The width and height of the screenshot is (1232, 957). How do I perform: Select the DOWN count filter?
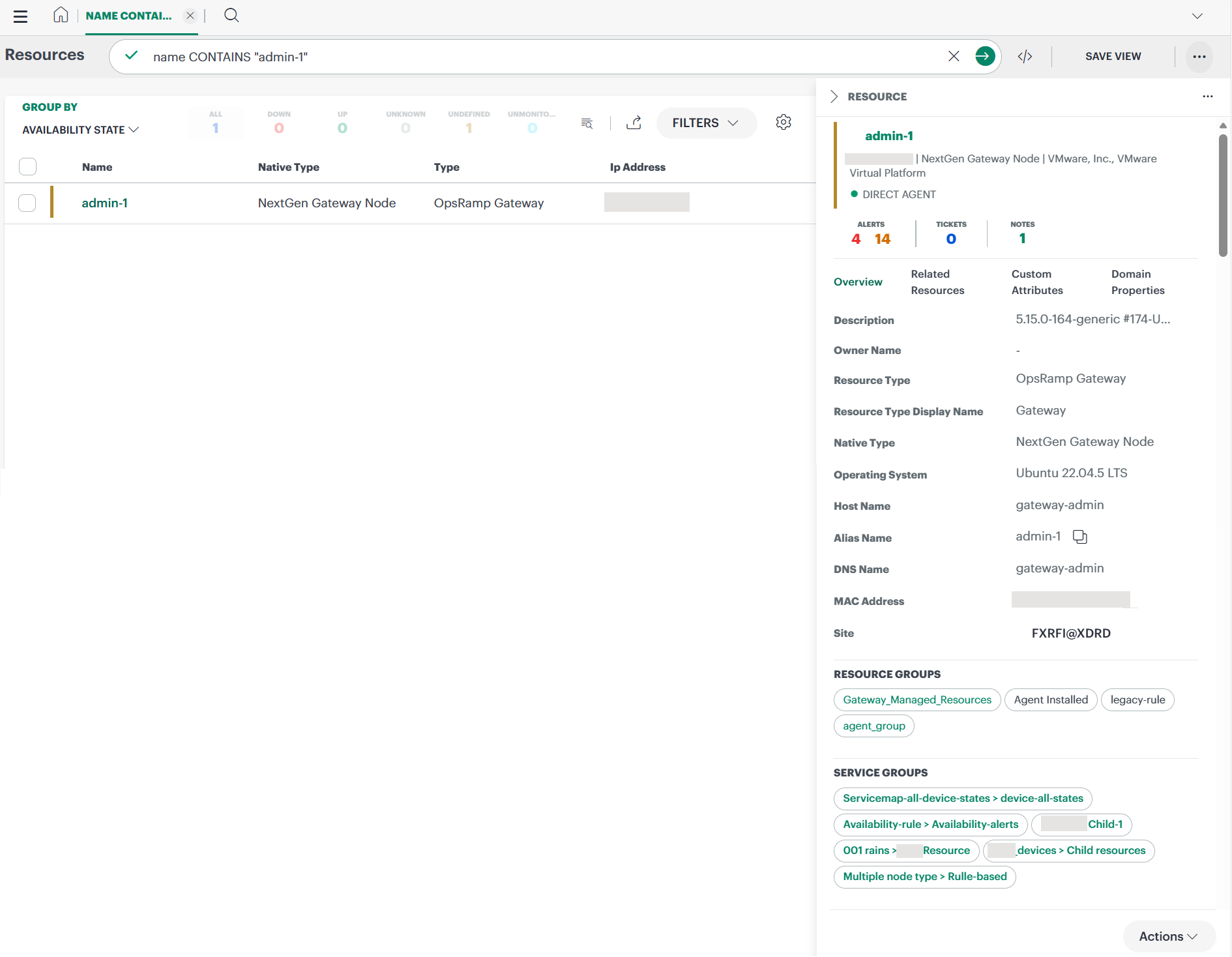[x=279, y=123]
